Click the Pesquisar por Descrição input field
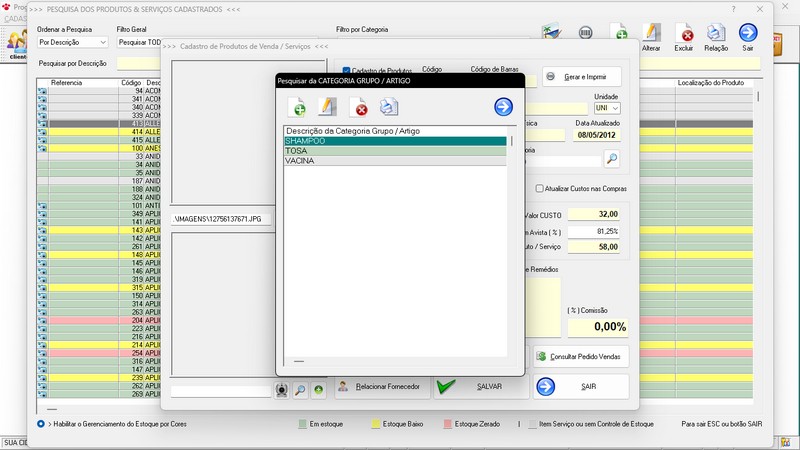The height and width of the screenshot is (450, 800). coord(138,64)
